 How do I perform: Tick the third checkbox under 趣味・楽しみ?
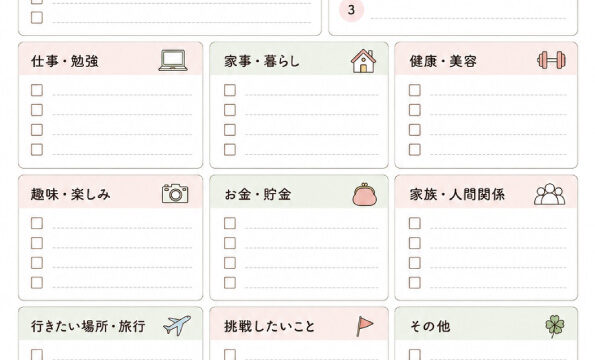(x=37, y=263)
